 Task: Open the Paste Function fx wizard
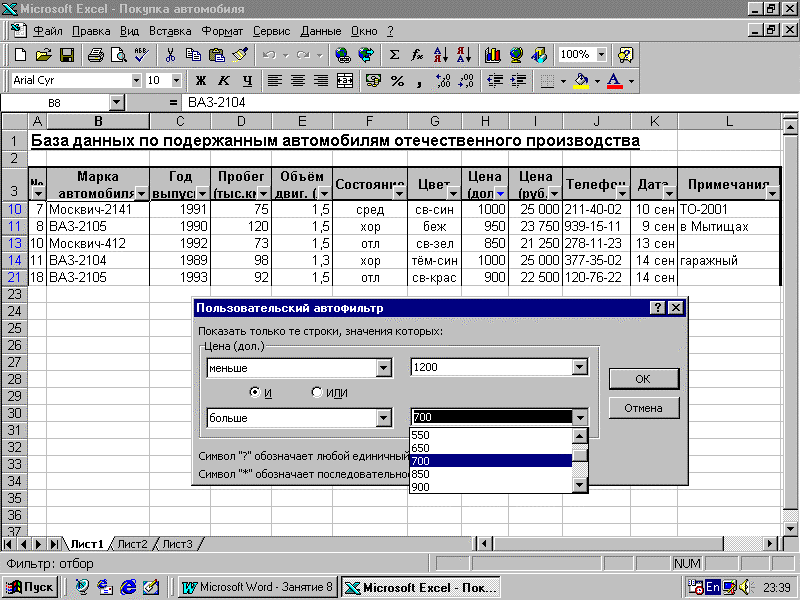(417, 55)
